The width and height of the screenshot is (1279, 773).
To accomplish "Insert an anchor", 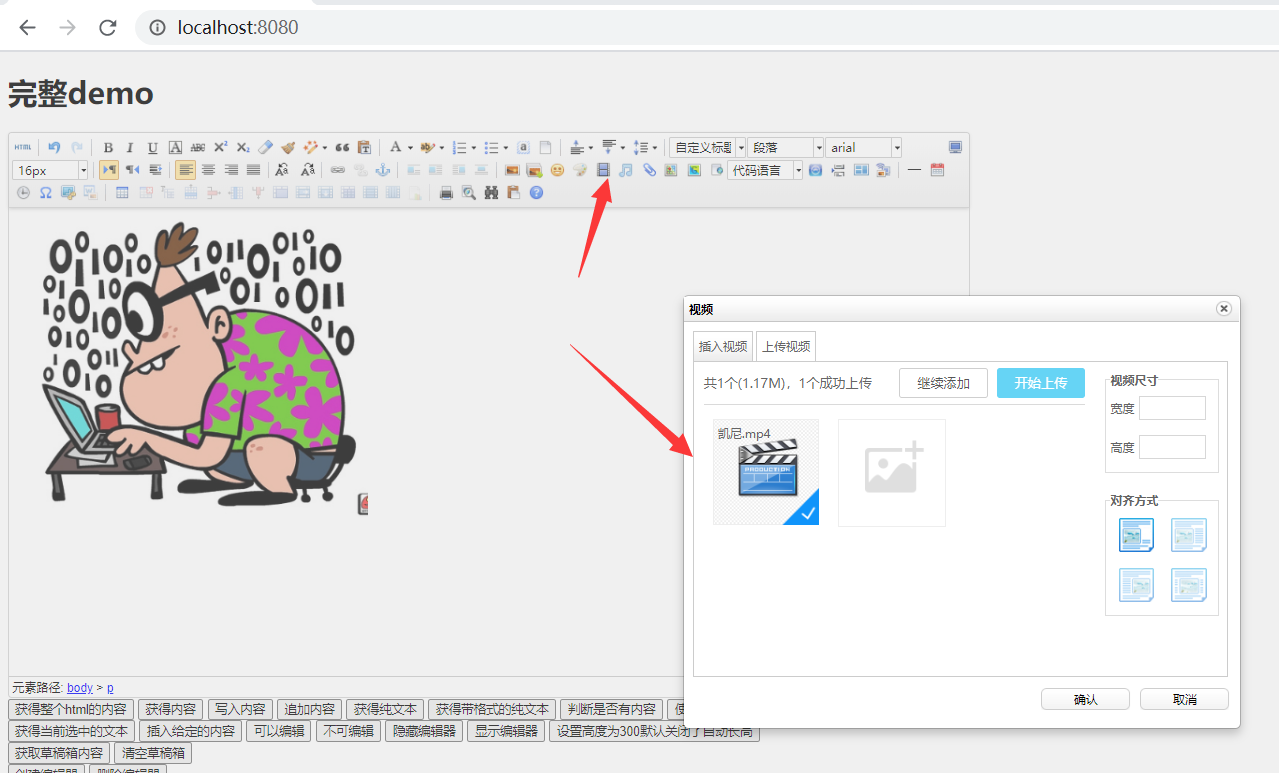I will (x=382, y=170).
